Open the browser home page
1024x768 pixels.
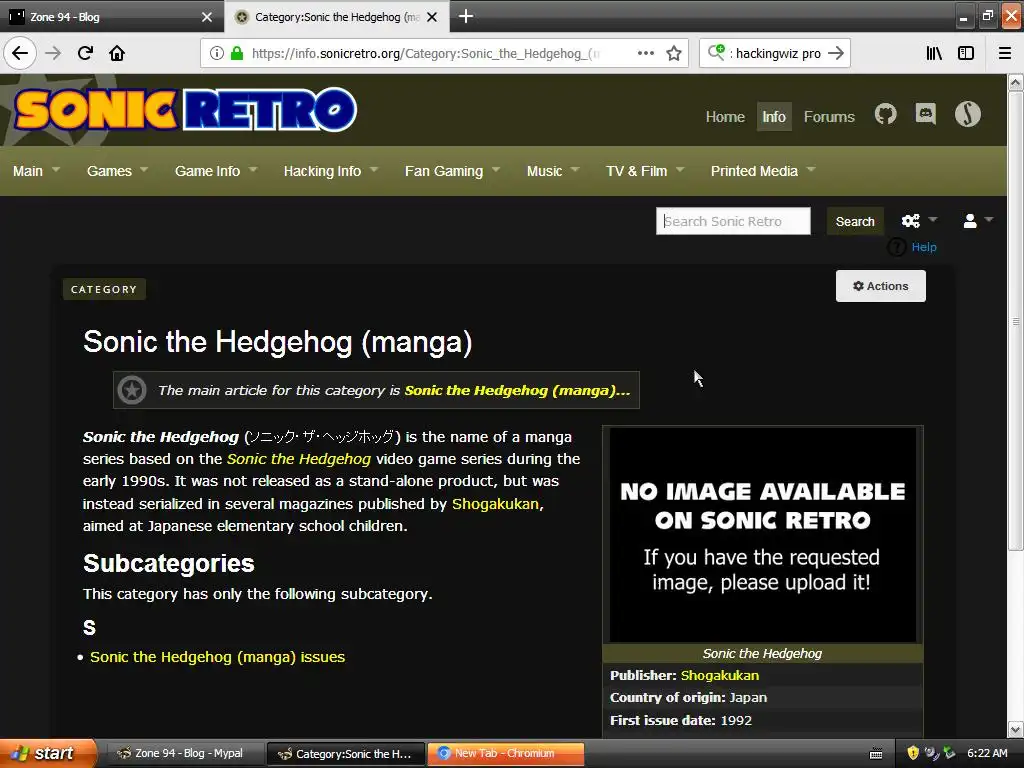[x=117, y=53]
